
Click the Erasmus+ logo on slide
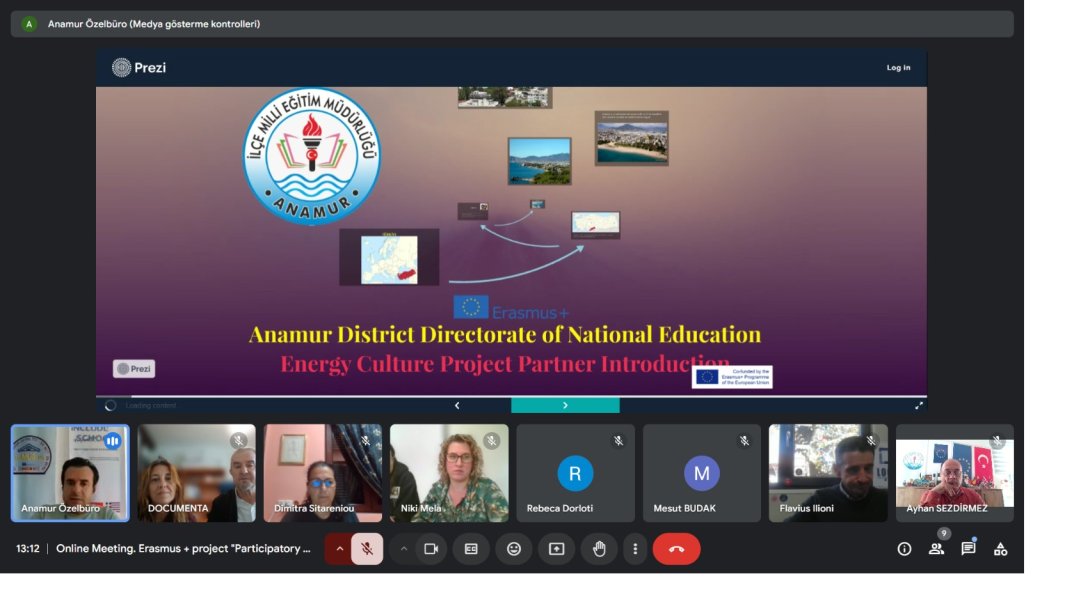point(511,309)
